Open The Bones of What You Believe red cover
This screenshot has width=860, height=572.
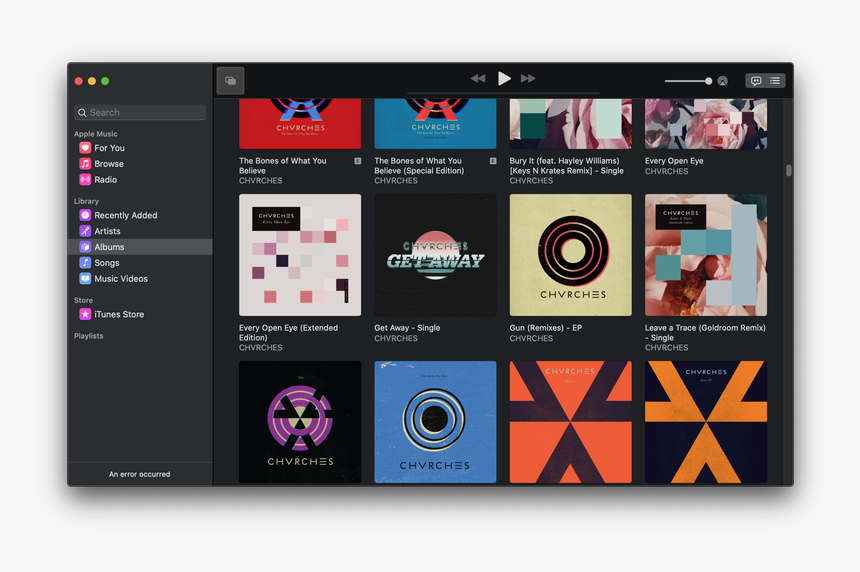tap(300, 124)
